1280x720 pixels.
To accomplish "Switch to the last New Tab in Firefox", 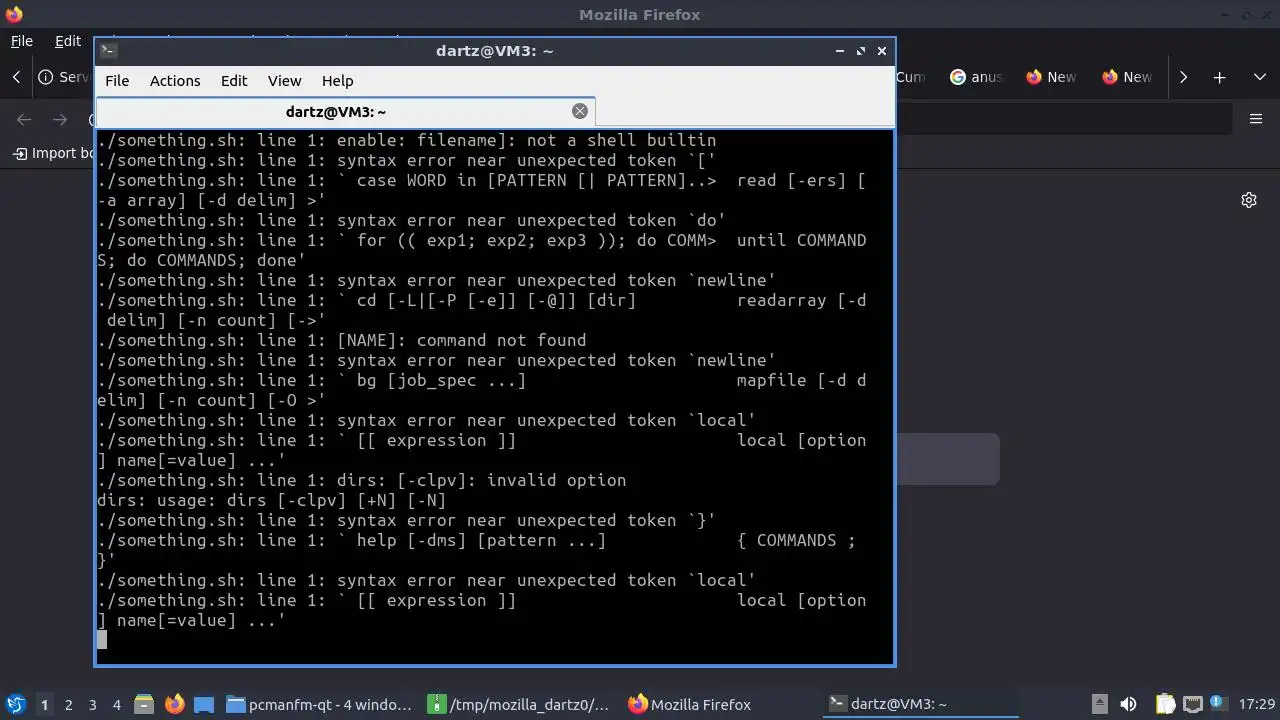I will (x=1127, y=77).
